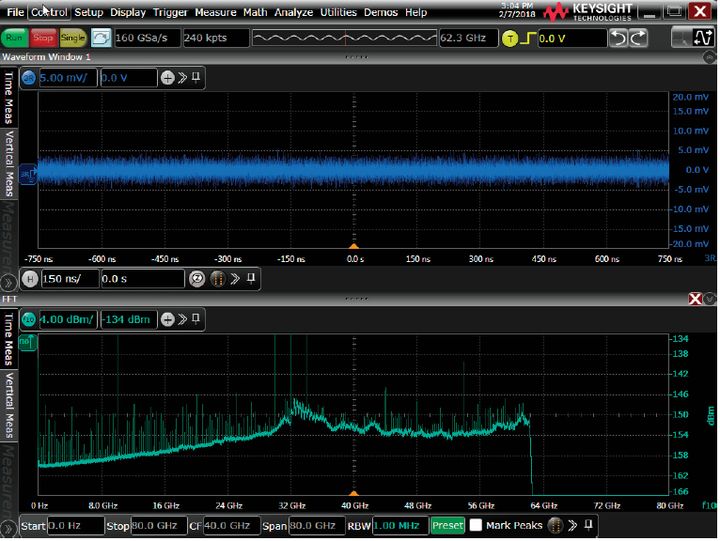This screenshot has height=541, width=720.
Task: Expand the channel vertical settings chevron
Action: tap(182, 78)
